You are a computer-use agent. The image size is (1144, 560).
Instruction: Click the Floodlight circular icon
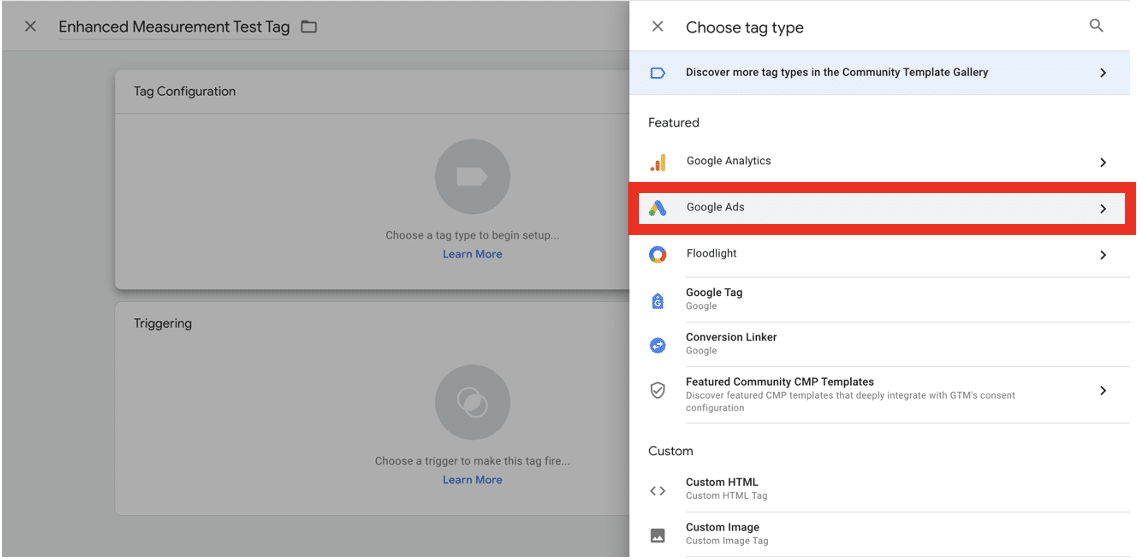coord(657,255)
